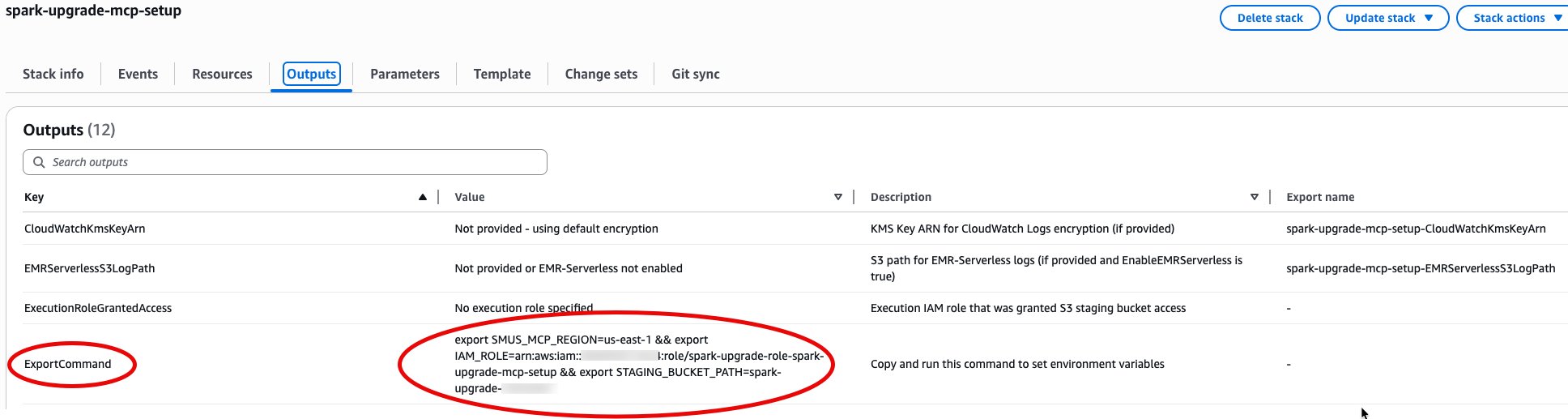Click the Export name column header

(x=1320, y=197)
